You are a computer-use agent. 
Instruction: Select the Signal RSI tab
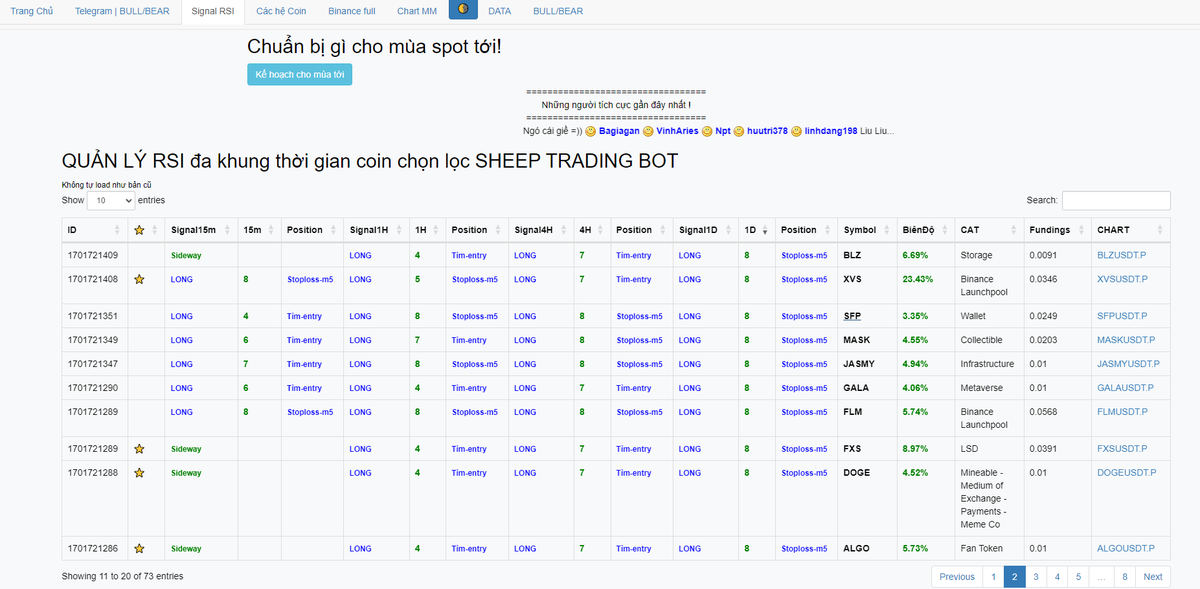[213, 11]
